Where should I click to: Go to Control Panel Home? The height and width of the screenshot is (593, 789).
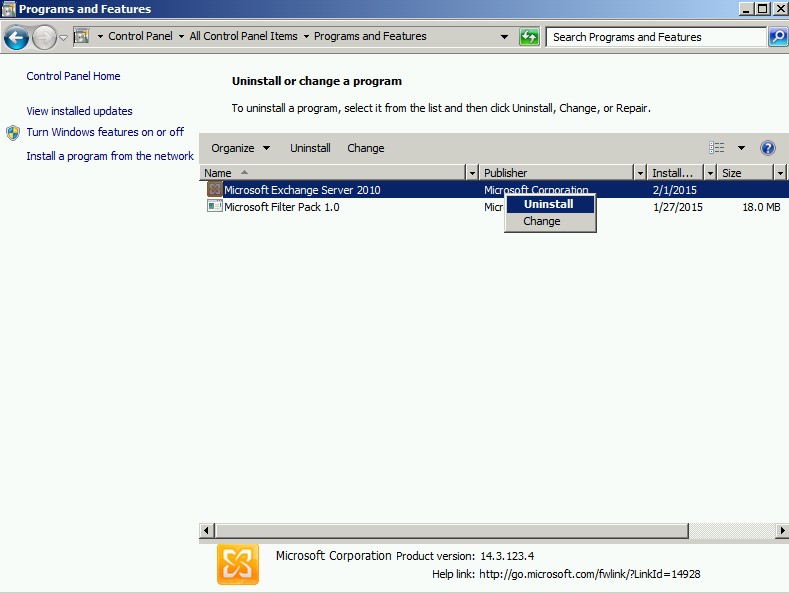(x=73, y=76)
